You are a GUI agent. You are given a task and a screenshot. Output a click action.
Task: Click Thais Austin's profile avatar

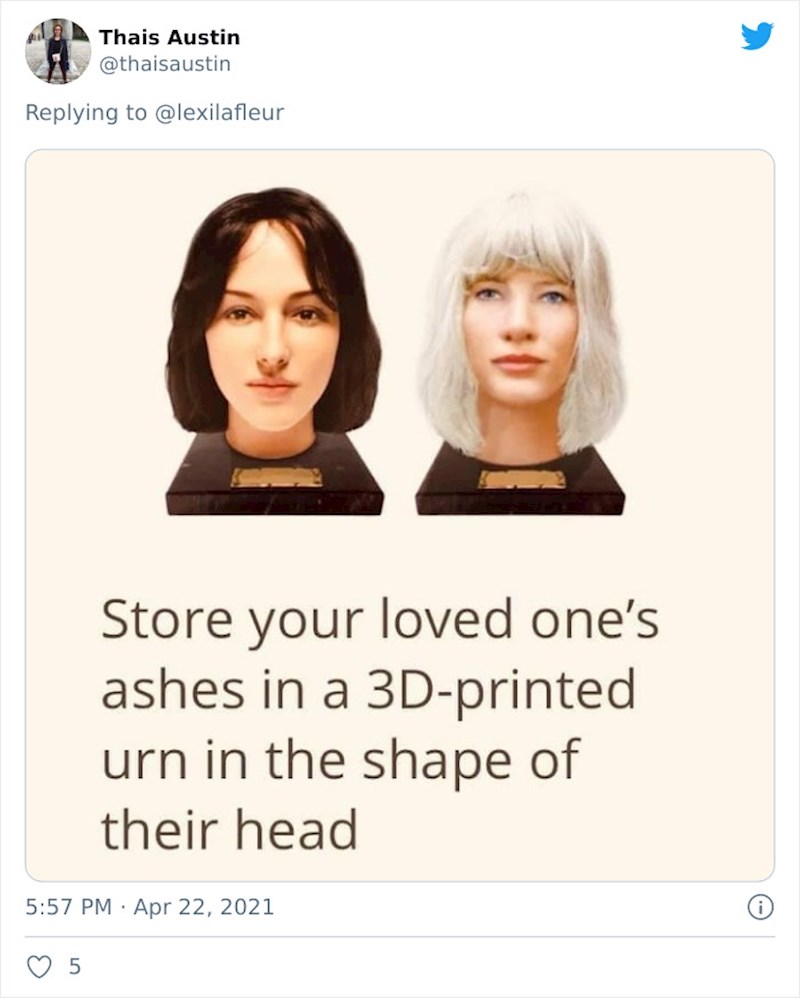[x=57, y=50]
